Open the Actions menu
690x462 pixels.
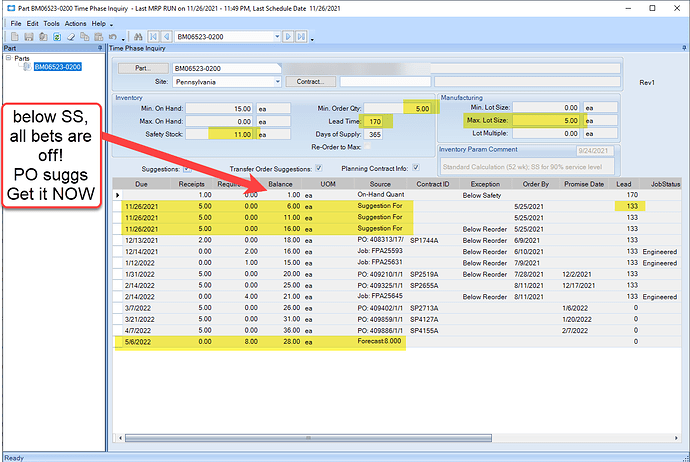coord(76,24)
